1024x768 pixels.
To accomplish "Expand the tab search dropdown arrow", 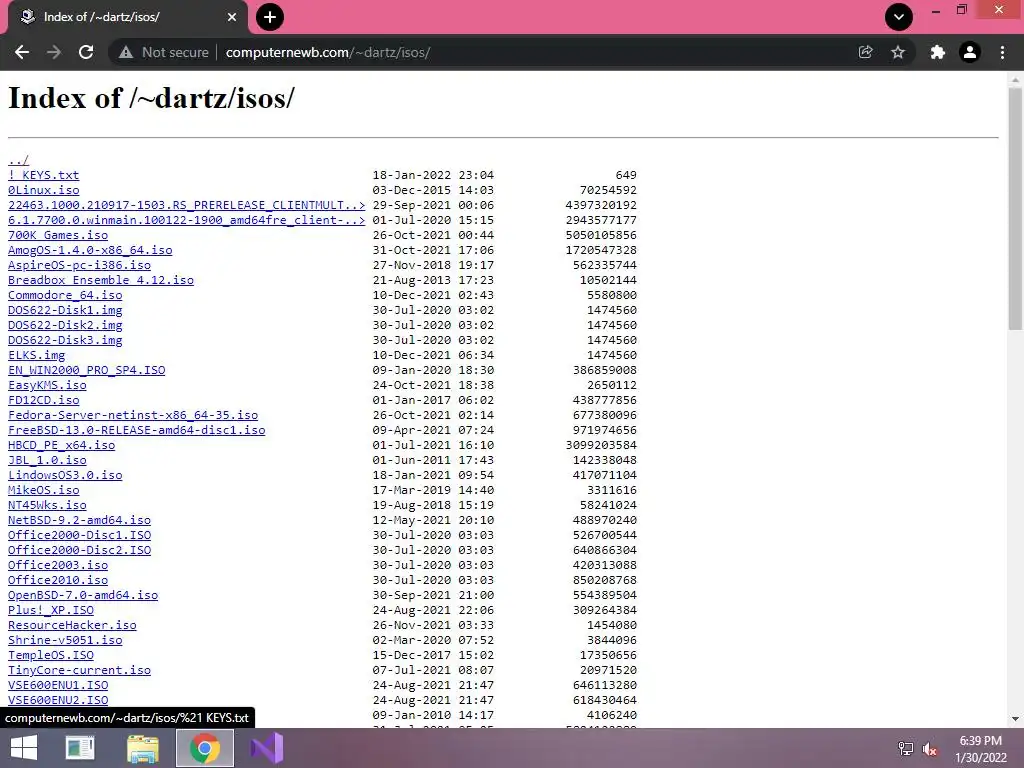I will point(899,17).
